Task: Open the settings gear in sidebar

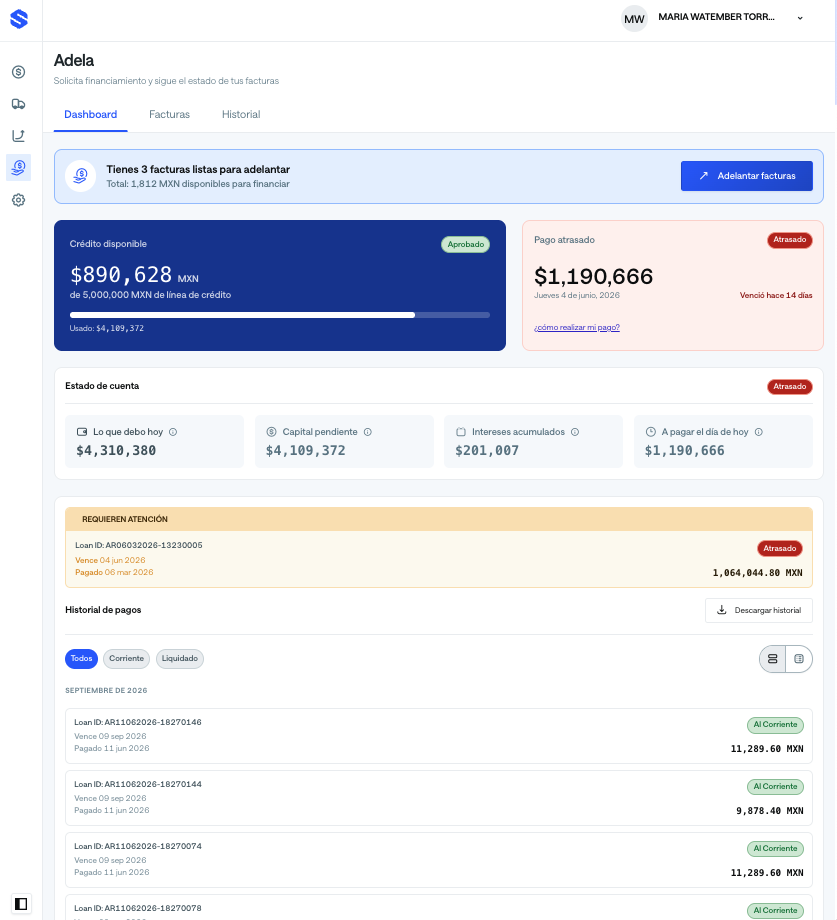Action: (x=19, y=200)
